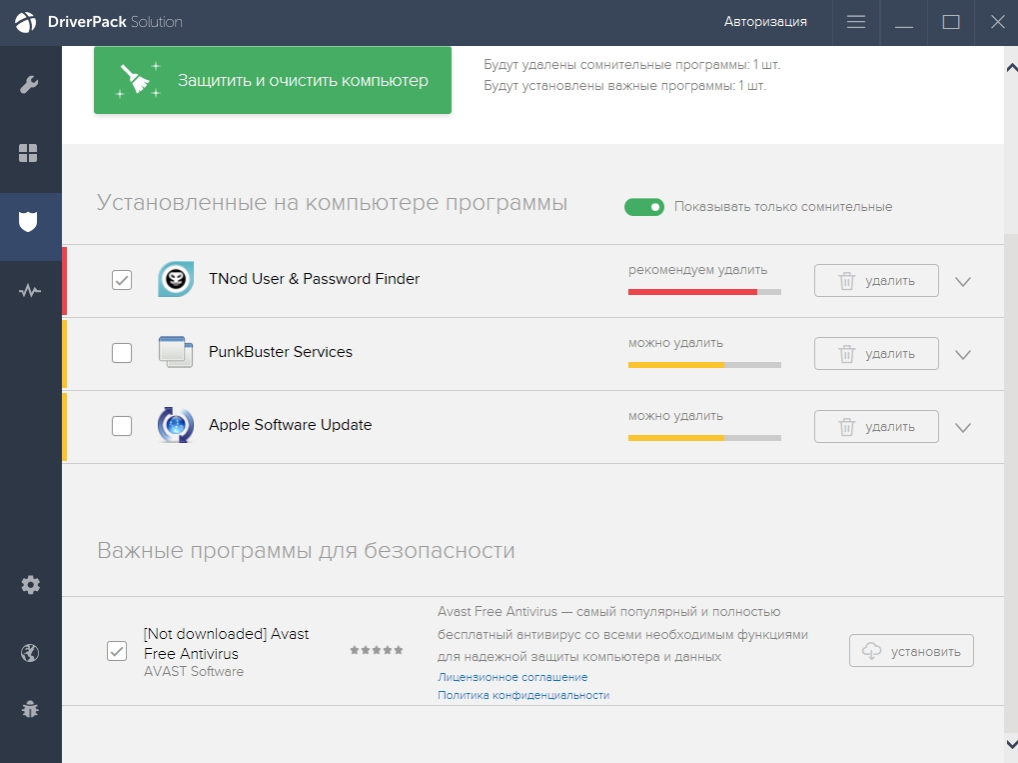This screenshot has height=763, width=1018.
Task: Open settings gear in sidebar
Action: coord(30,585)
